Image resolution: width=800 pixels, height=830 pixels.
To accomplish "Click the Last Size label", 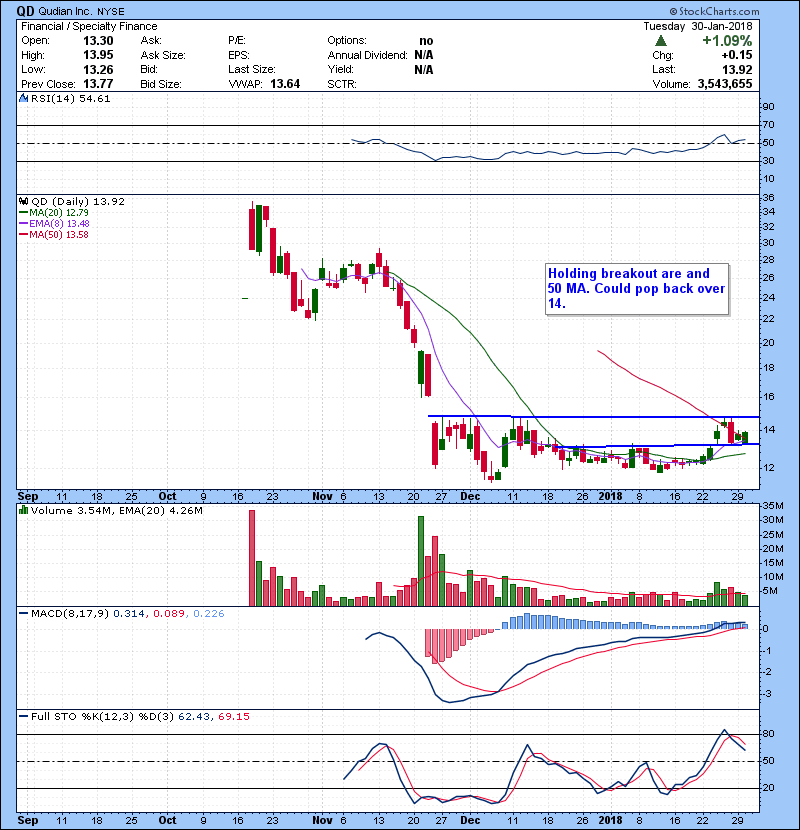I will [251, 69].
